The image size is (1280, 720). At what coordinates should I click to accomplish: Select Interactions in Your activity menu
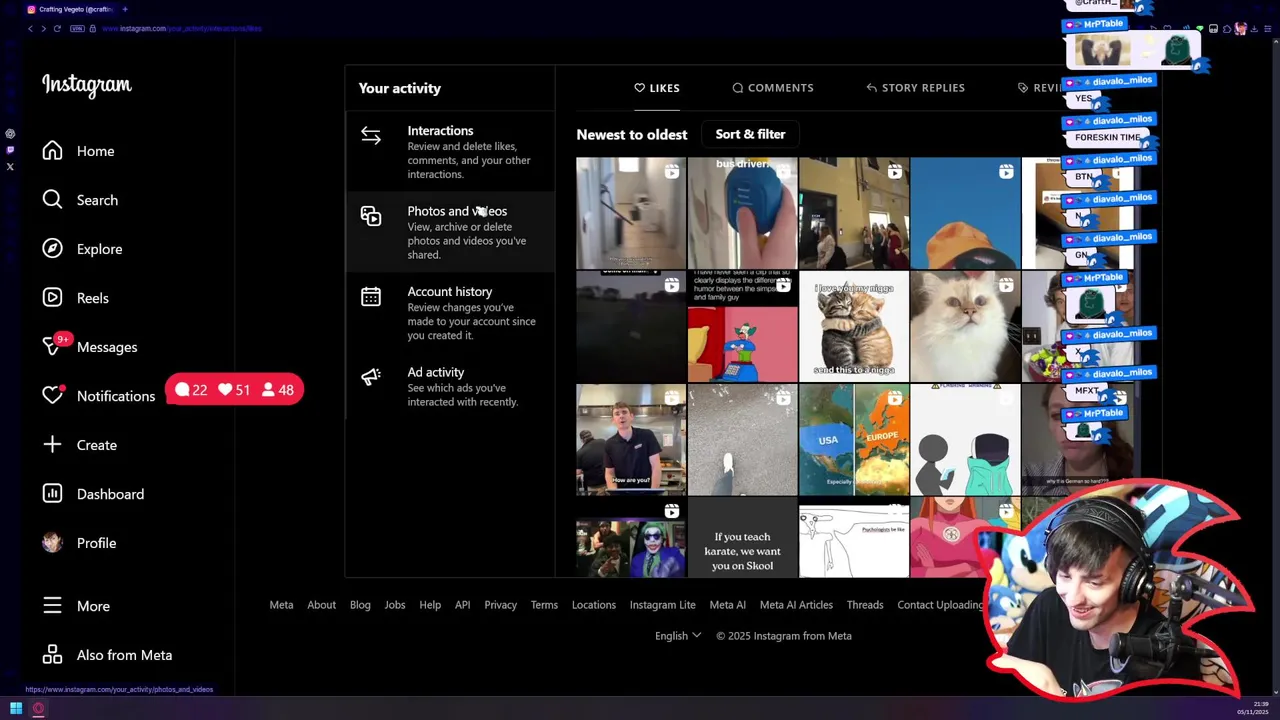coord(449,151)
